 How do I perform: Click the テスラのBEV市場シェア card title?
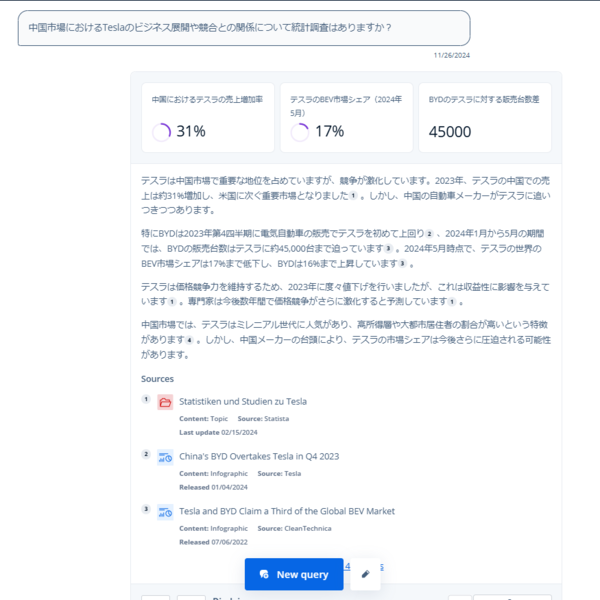tap(346, 106)
